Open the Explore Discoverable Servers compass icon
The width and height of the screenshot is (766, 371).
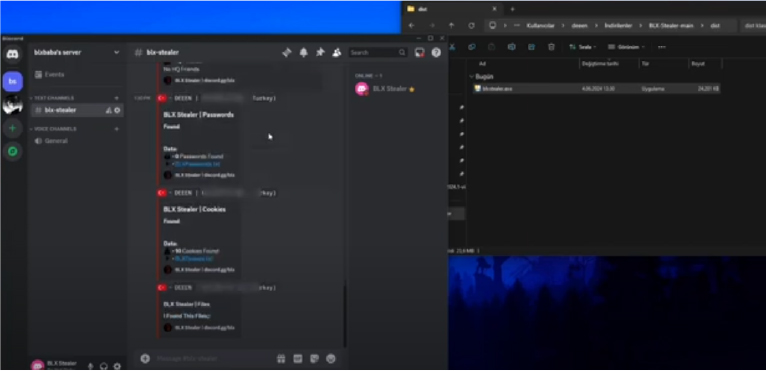[13, 152]
